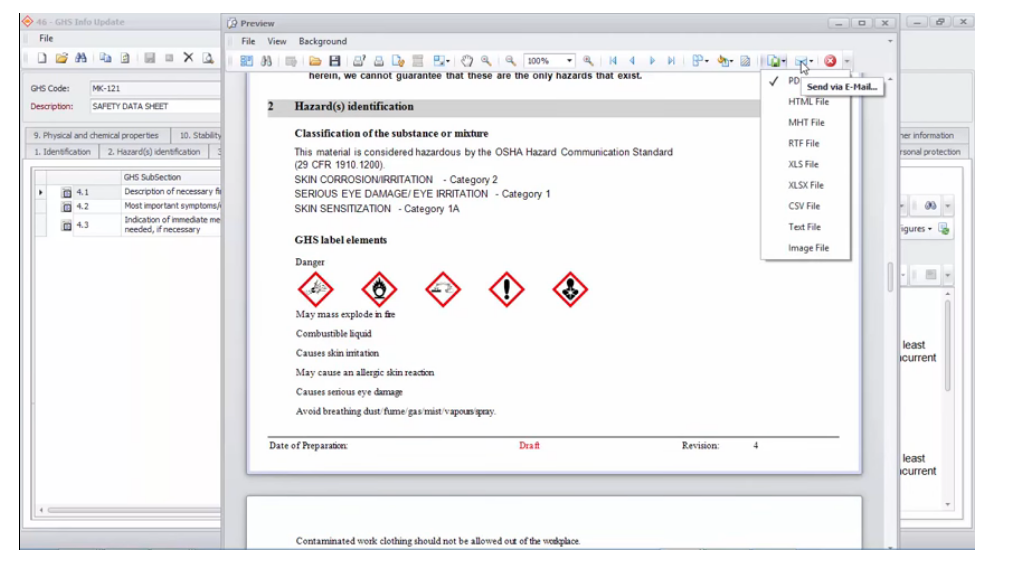Viewport: 1031px width, 582px height.
Task: Open File menu in Preview window
Action: (x=248, y=41)
